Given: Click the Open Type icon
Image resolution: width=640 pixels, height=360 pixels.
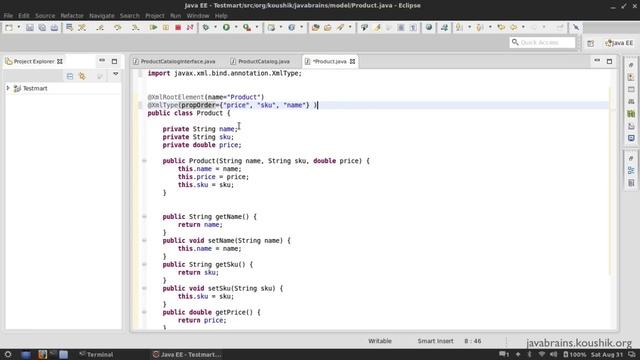Looking at the screenshot, I should pyautogui.click(x=316, y=27).
